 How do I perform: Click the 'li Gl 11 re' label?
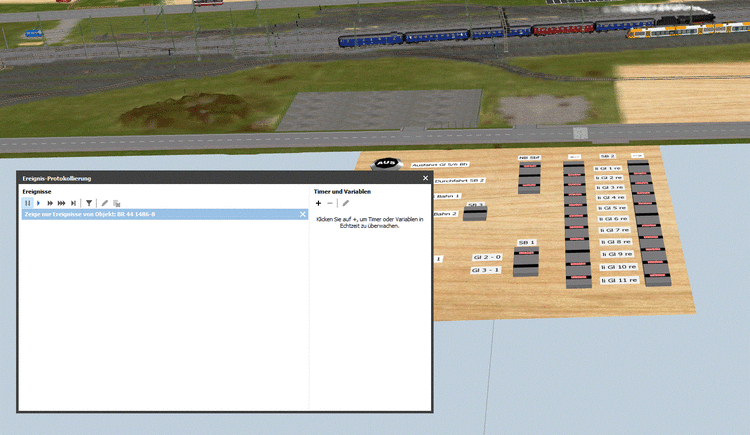620,280
